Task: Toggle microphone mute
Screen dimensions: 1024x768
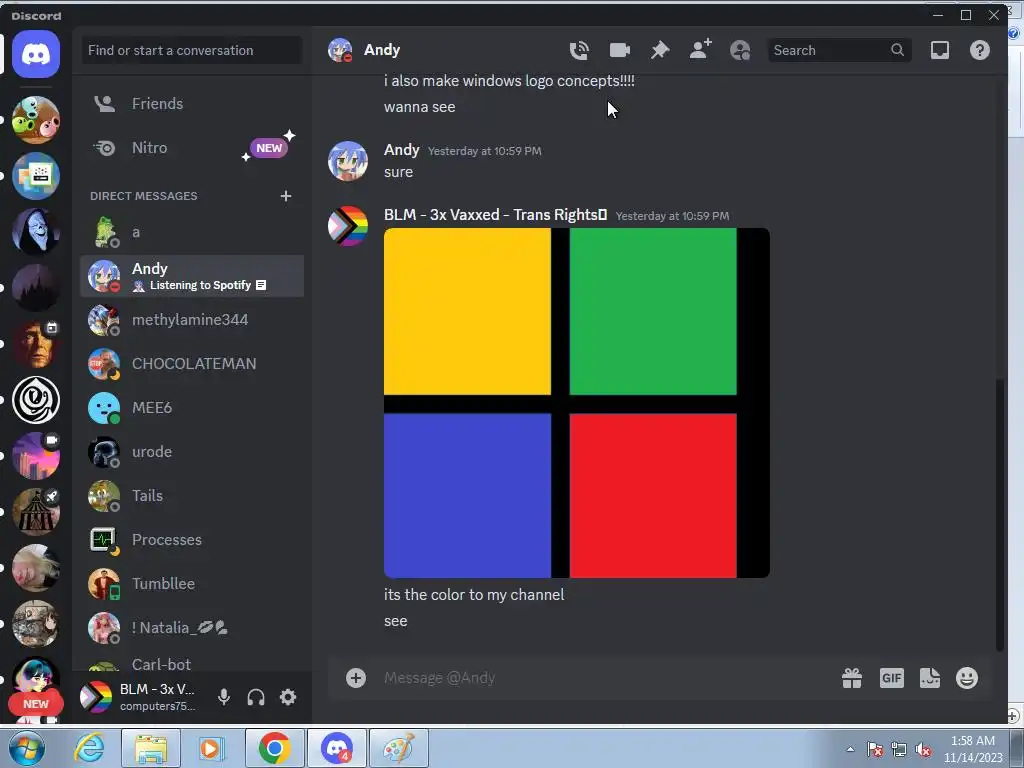Action: coord(224,697)
